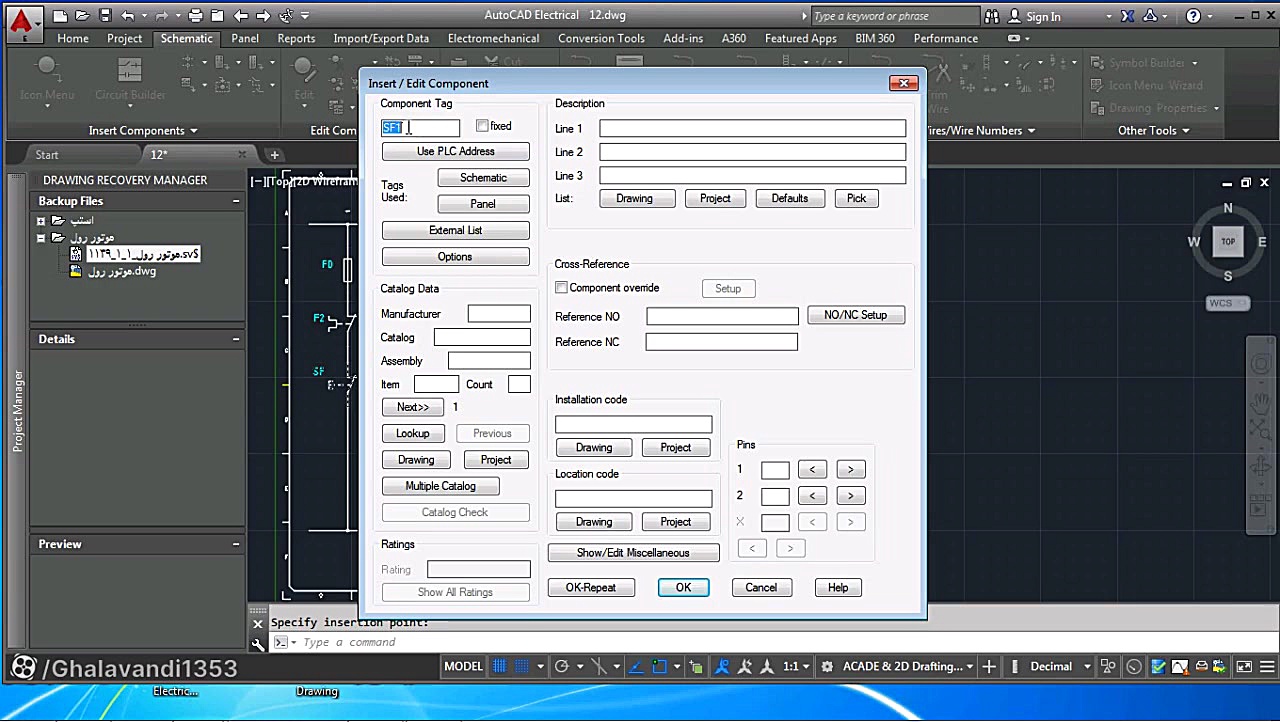Screen dimensions: 1280x722
Task: Close the command line with X icon
Action: [258, 624]
